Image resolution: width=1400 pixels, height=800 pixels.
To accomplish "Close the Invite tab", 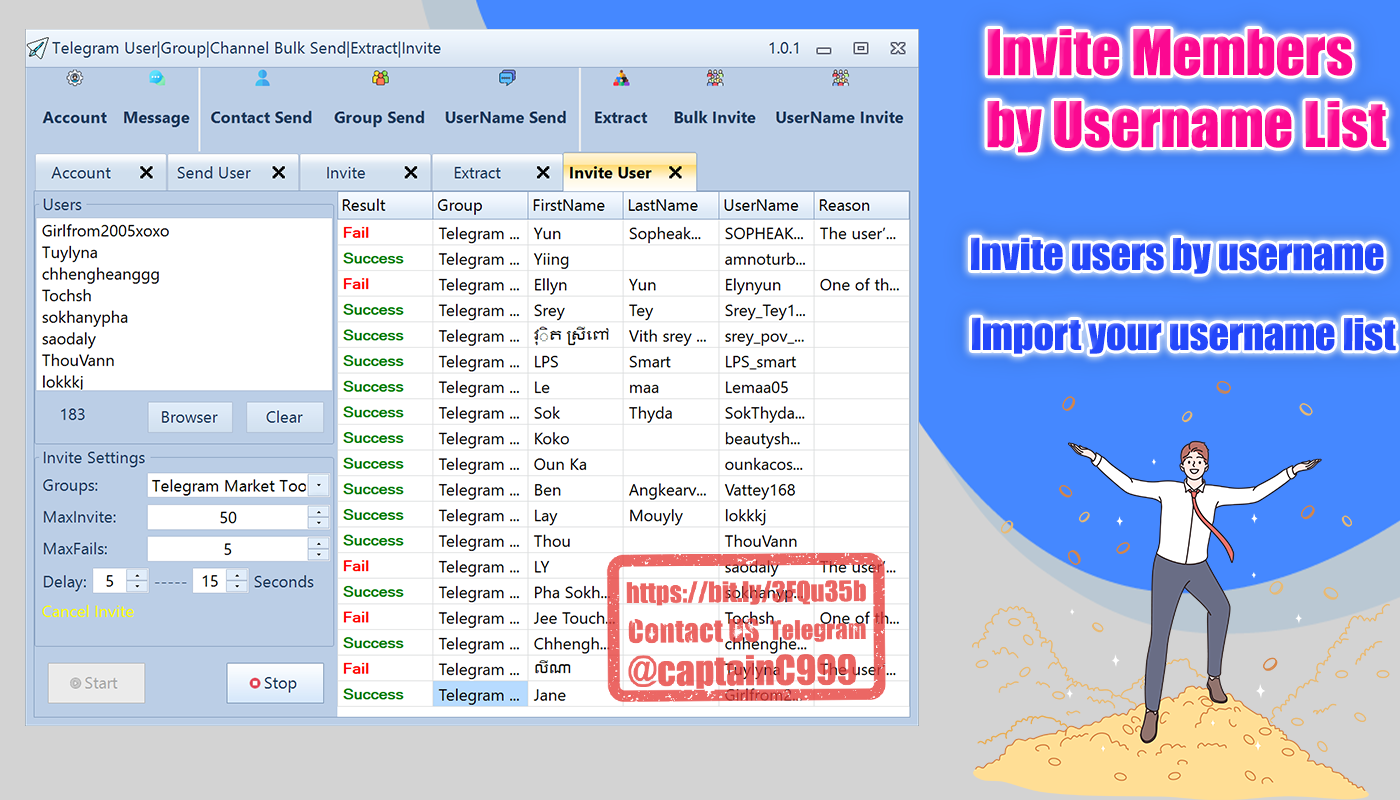I will click(410, 173).
